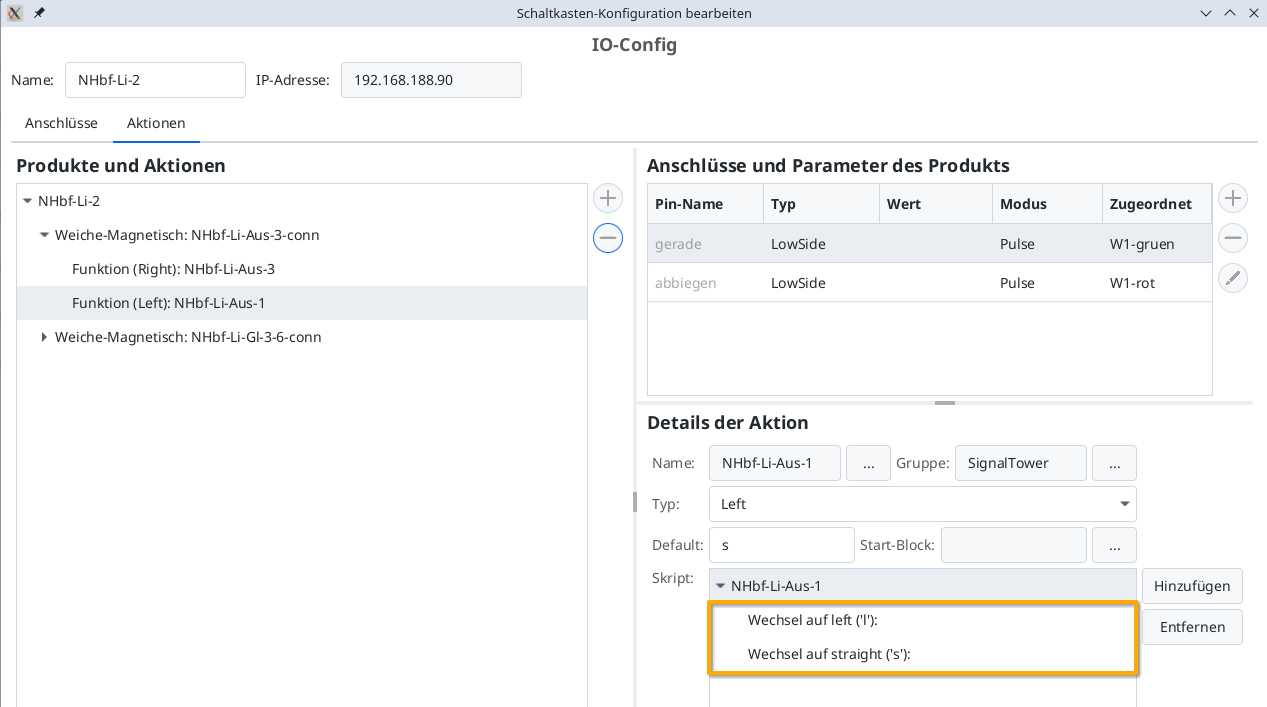Collapse the NHbf-Li-Aus-1 script node

coord(720,586)
